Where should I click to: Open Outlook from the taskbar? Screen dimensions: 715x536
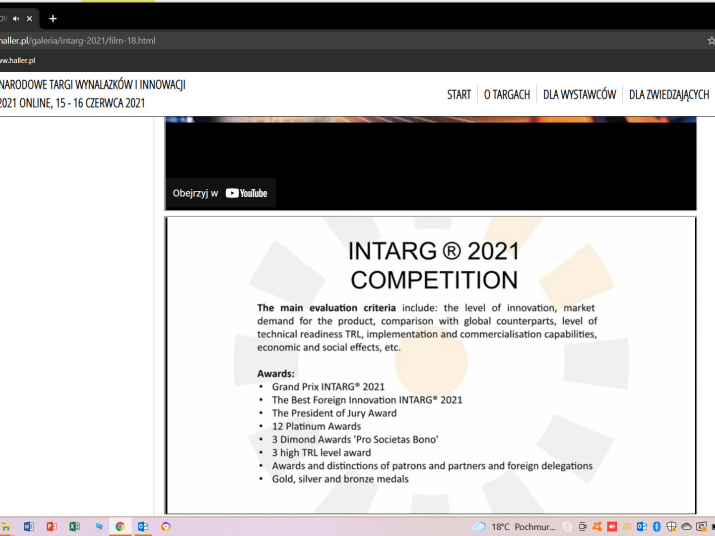click(x=143, y=526)
